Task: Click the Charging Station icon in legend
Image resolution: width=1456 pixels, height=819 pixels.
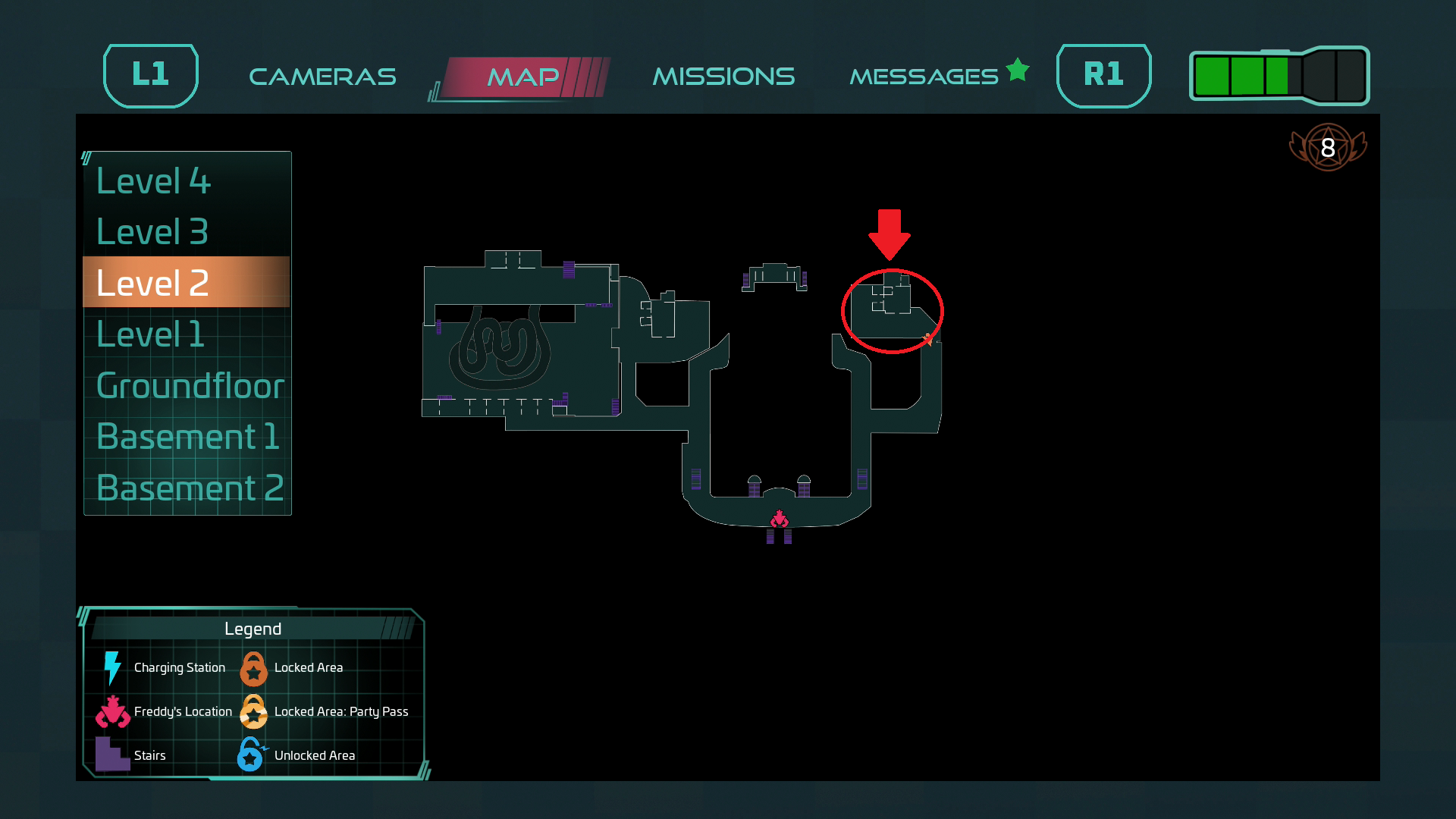Action: click(113, 667)
